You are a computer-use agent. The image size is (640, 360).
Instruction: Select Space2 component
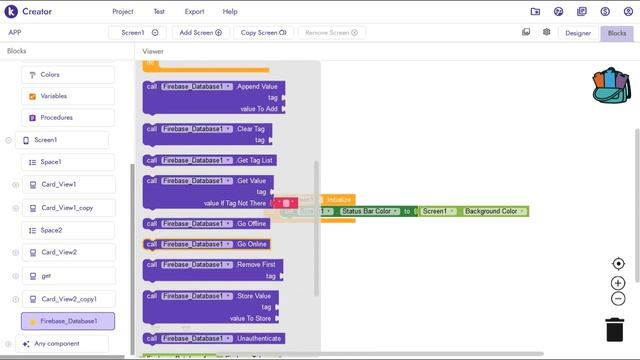(x=68, y=231)
